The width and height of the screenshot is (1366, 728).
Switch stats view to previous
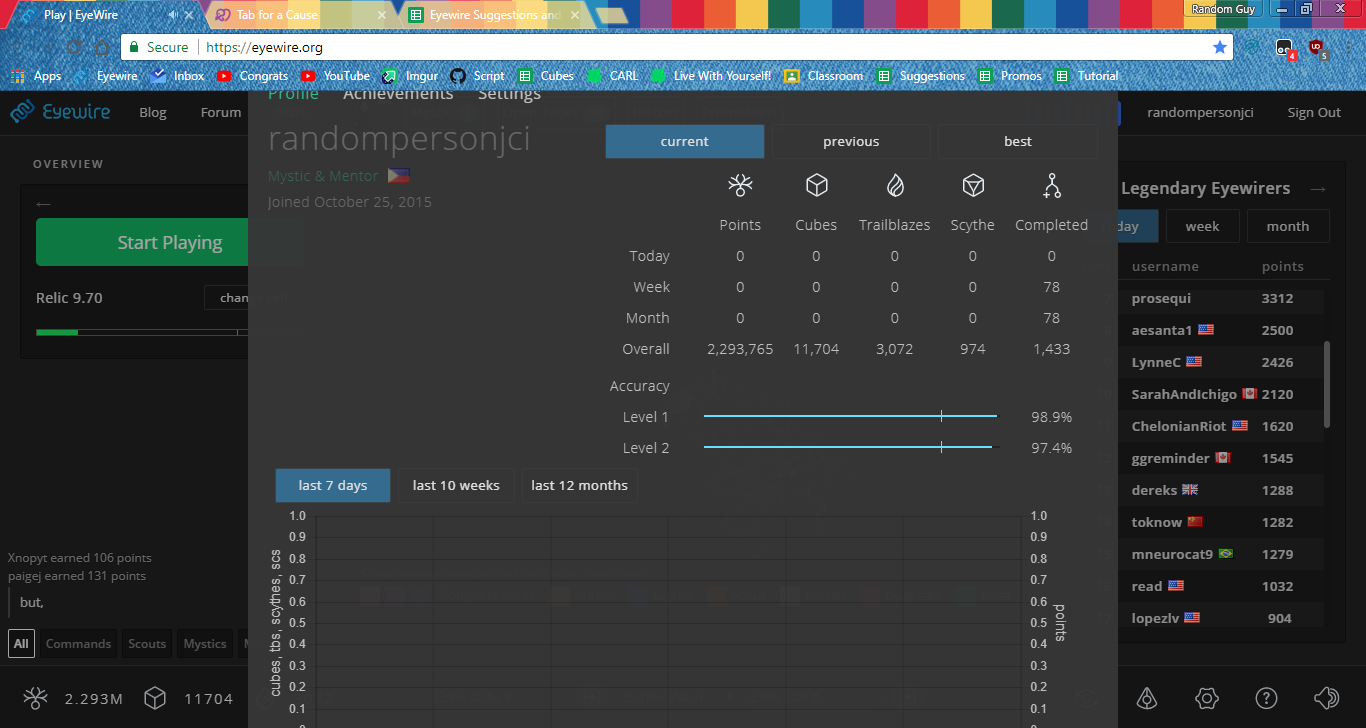[851, 142]
